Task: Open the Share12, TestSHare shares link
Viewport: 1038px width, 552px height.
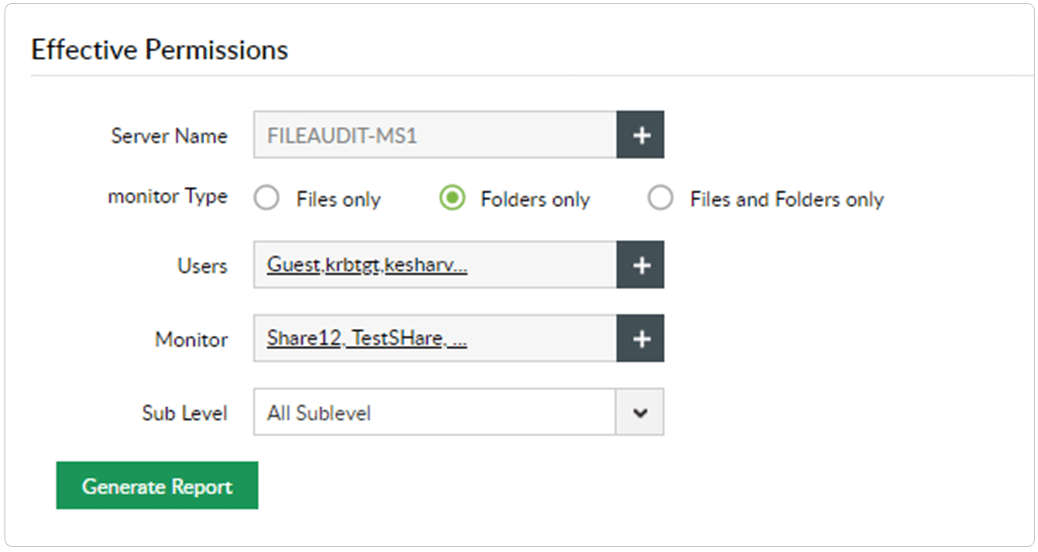Action: tap(367, 339)
